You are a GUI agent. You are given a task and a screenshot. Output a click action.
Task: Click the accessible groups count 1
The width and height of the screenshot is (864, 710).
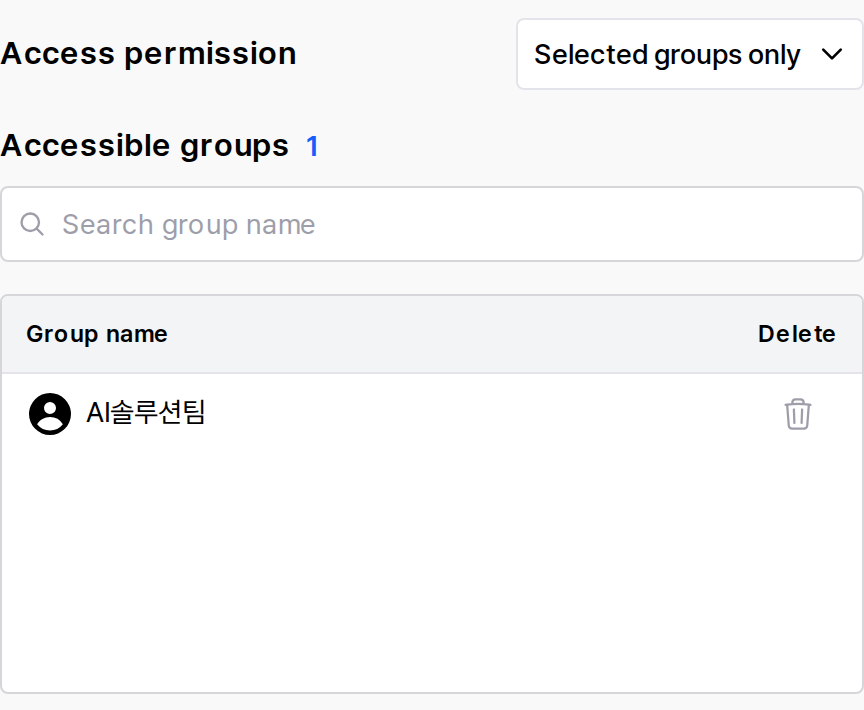312,147
